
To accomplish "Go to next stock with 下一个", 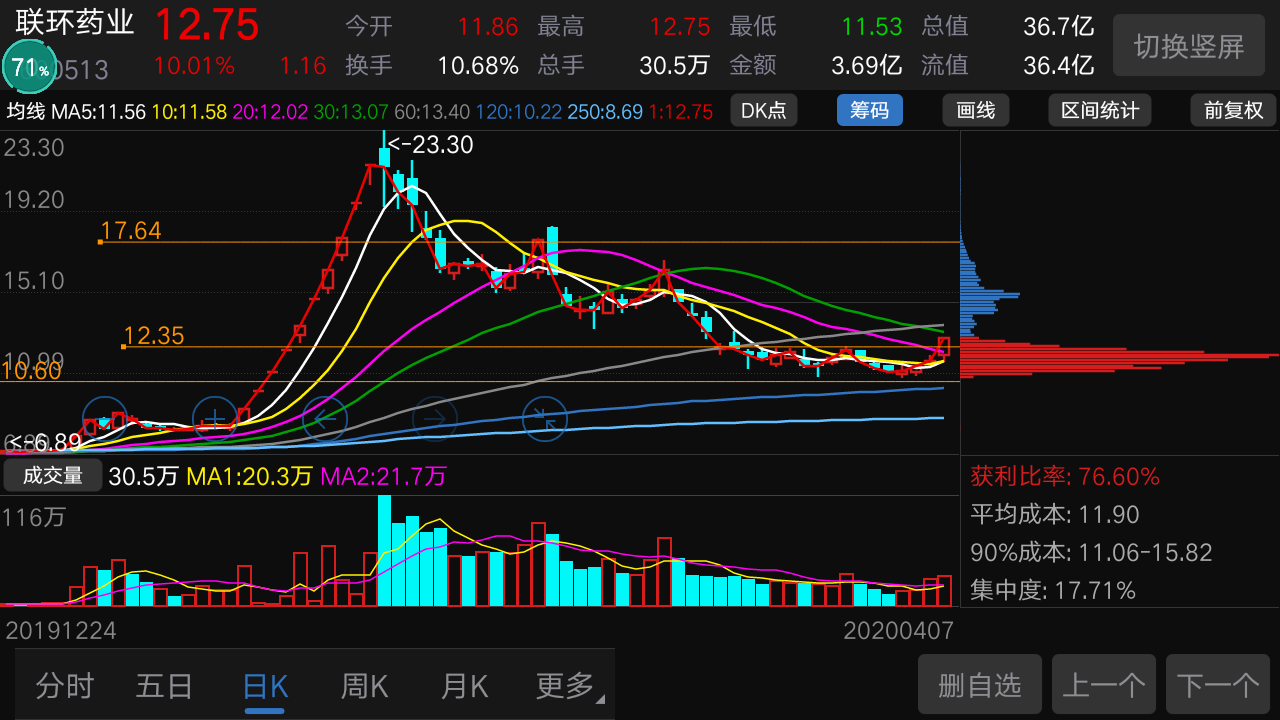I will 1217,685.
